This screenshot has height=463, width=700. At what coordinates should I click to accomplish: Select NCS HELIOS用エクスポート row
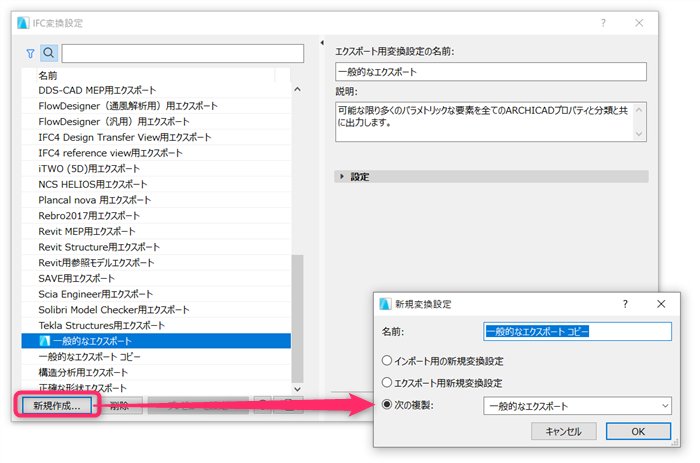[x=156, y=184]
